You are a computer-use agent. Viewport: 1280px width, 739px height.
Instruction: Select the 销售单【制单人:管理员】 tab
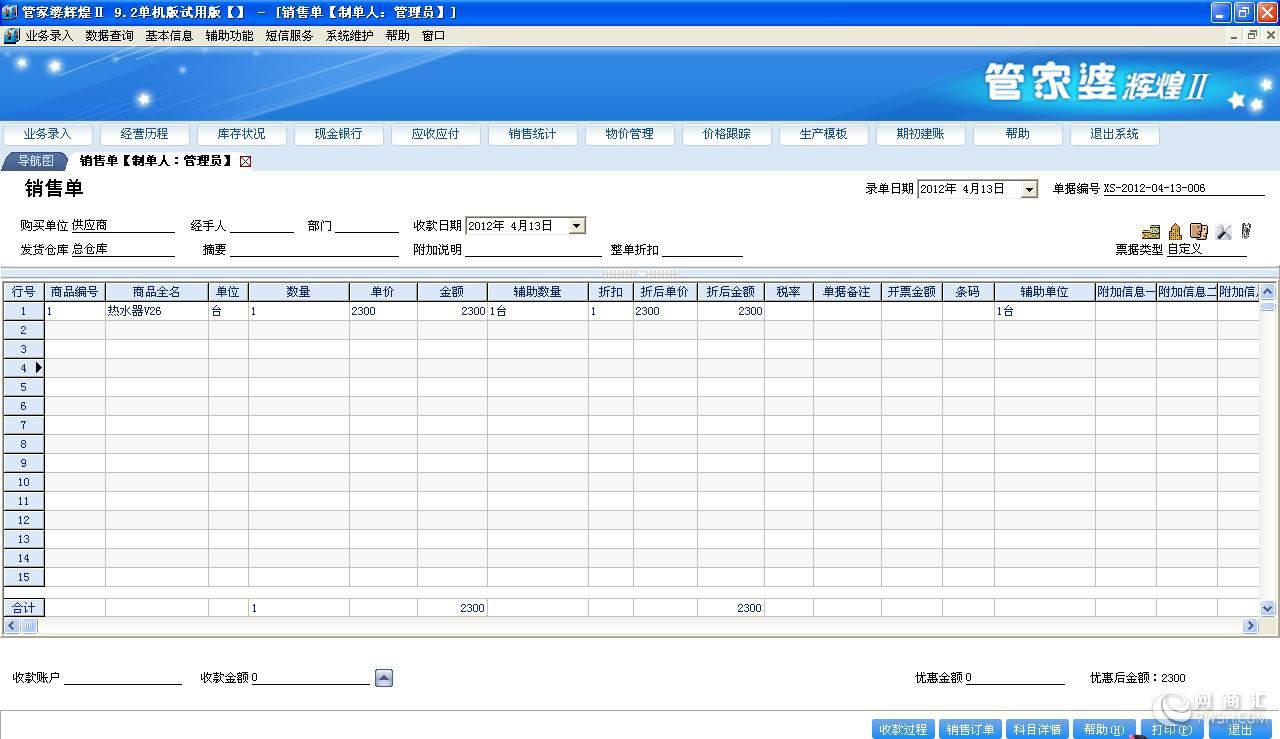(x=156, y=161)
